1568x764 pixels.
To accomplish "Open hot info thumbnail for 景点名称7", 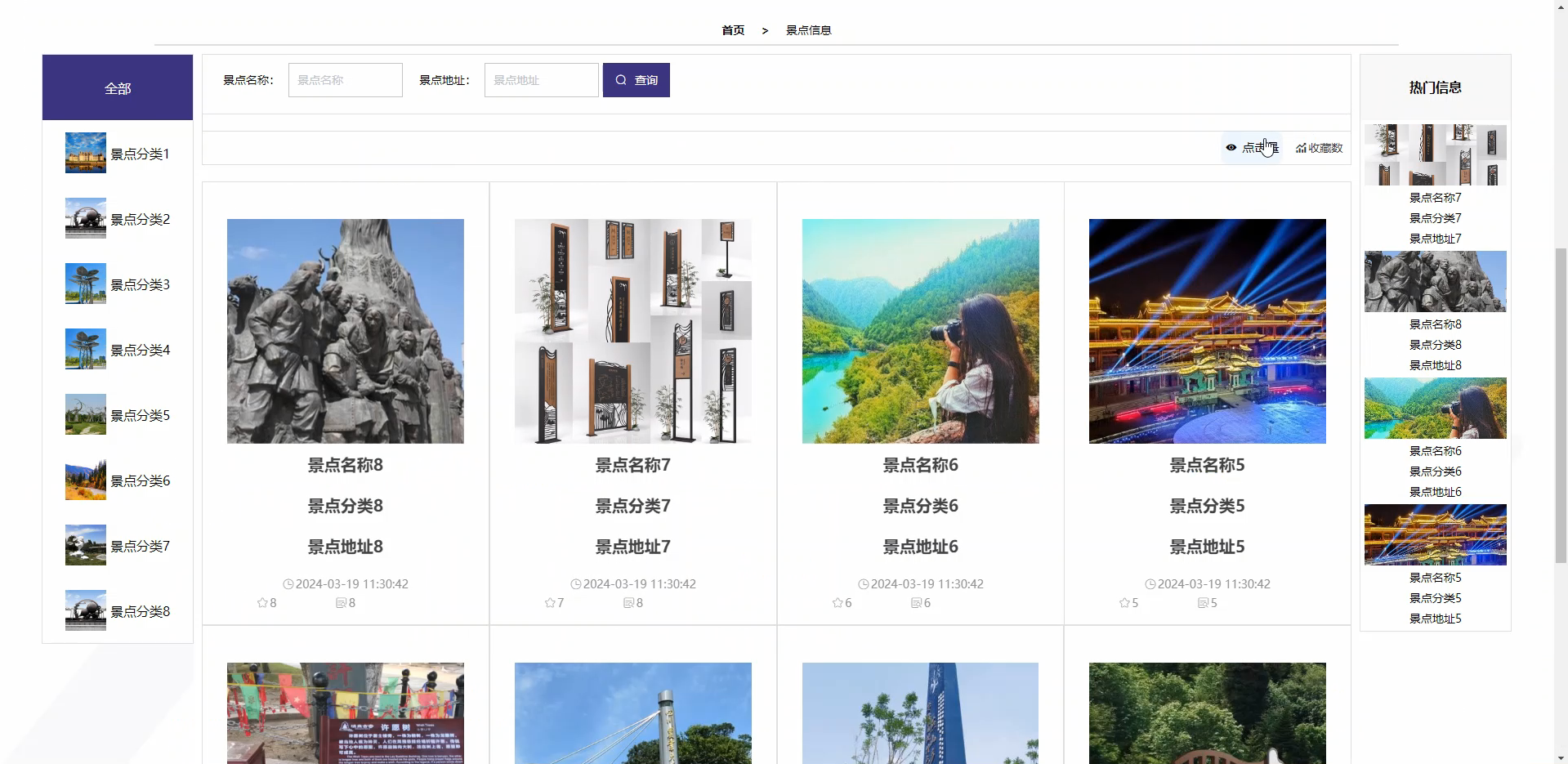I will [1436, 154].
